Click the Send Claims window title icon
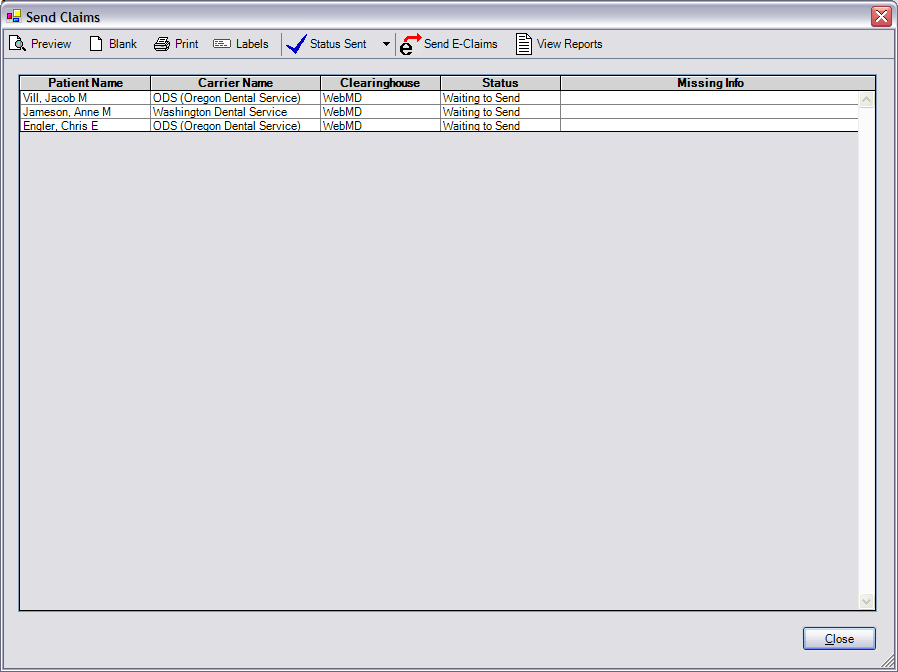Viewport: 898px width, 672px height. tap(14, 17)
